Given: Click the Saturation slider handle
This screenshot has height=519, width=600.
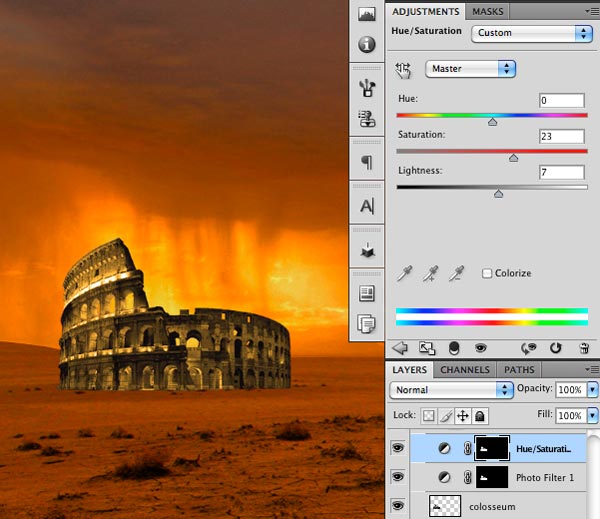Looking at the screenshot, I should [x=514, y=158].
